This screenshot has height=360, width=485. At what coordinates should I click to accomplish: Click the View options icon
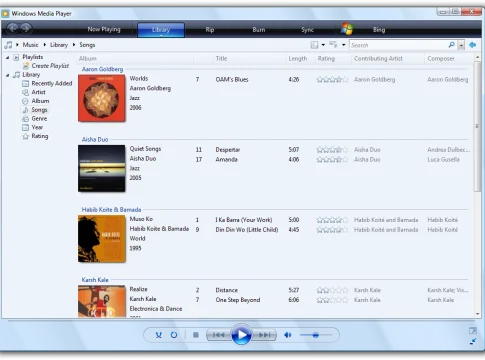(x=333, y=44)
